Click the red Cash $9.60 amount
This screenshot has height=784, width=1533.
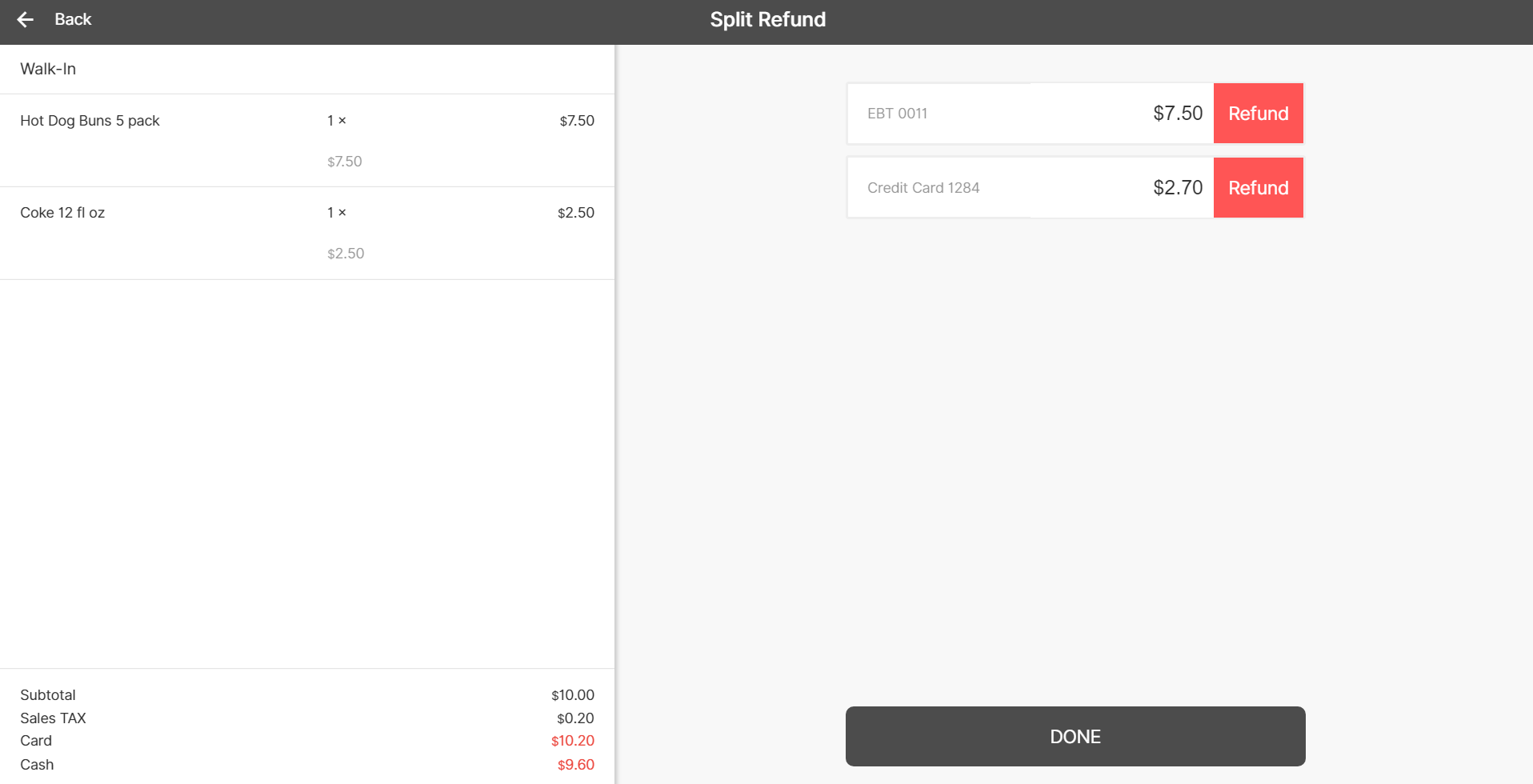575,765
